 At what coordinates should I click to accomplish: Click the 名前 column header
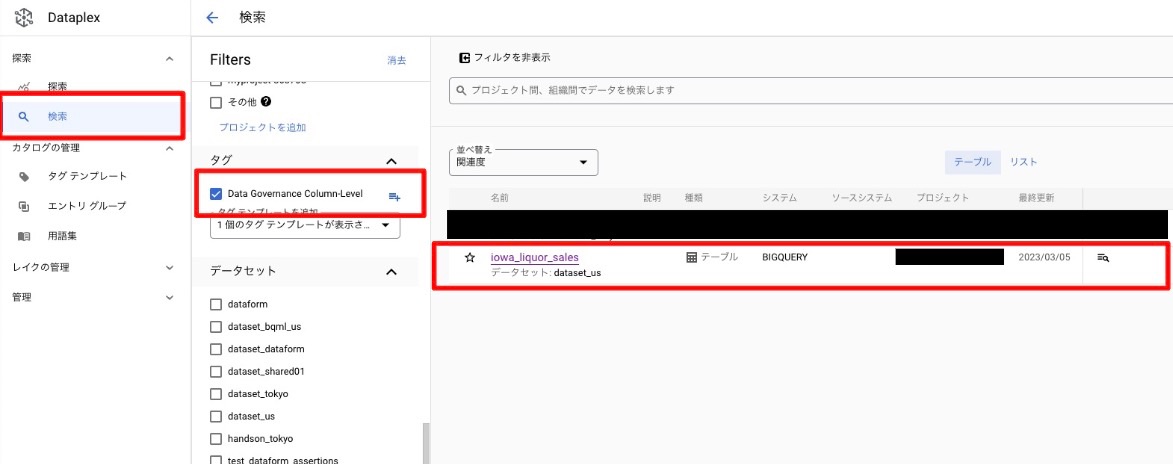[x=499, y=198]
